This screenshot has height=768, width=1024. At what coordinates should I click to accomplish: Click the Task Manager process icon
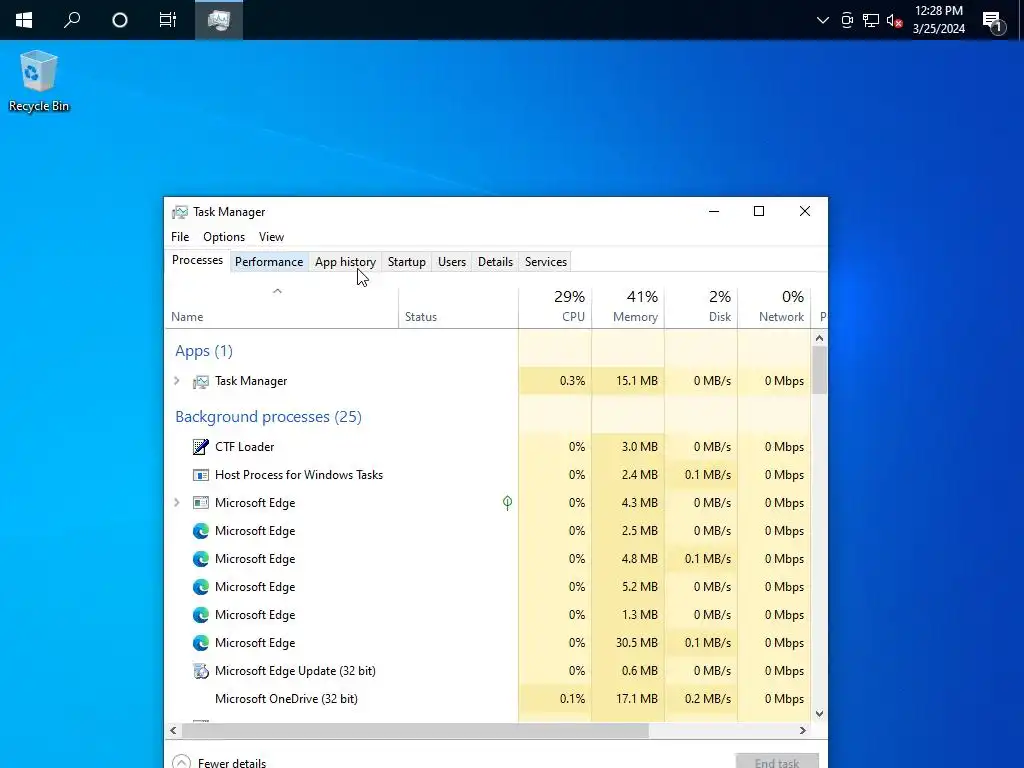200,381
